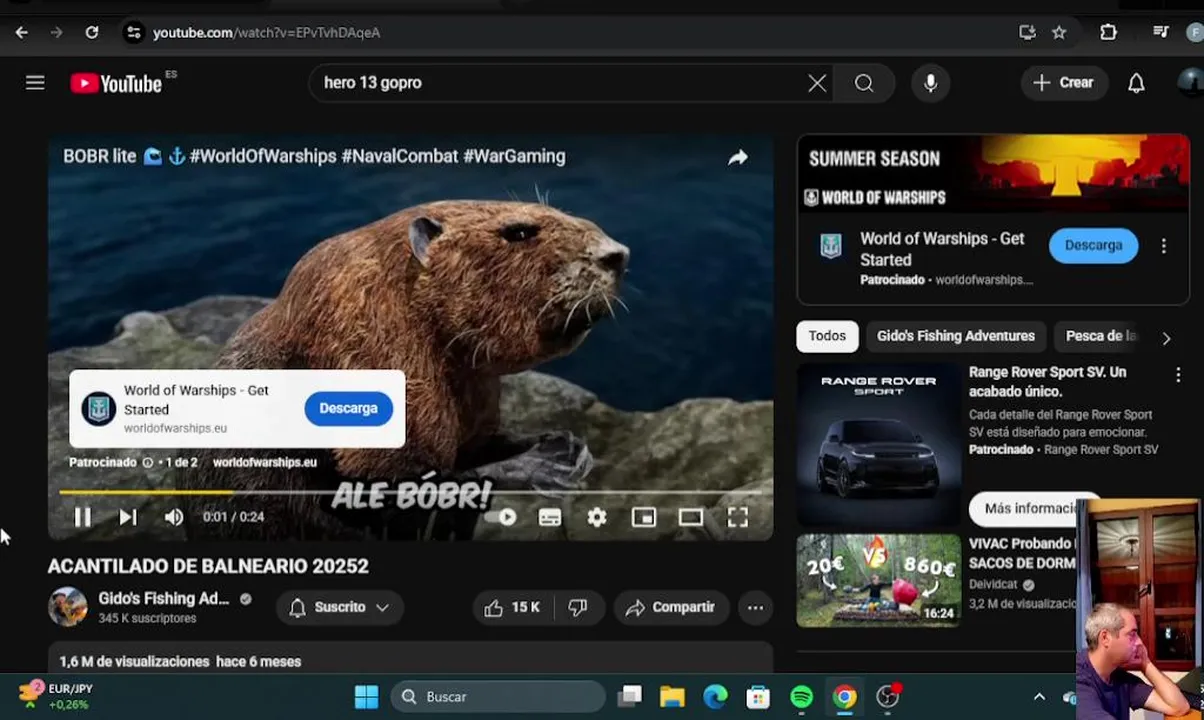The image size is (1204, 720).
Task: Switch to theater mode
Action: (691, 517)
